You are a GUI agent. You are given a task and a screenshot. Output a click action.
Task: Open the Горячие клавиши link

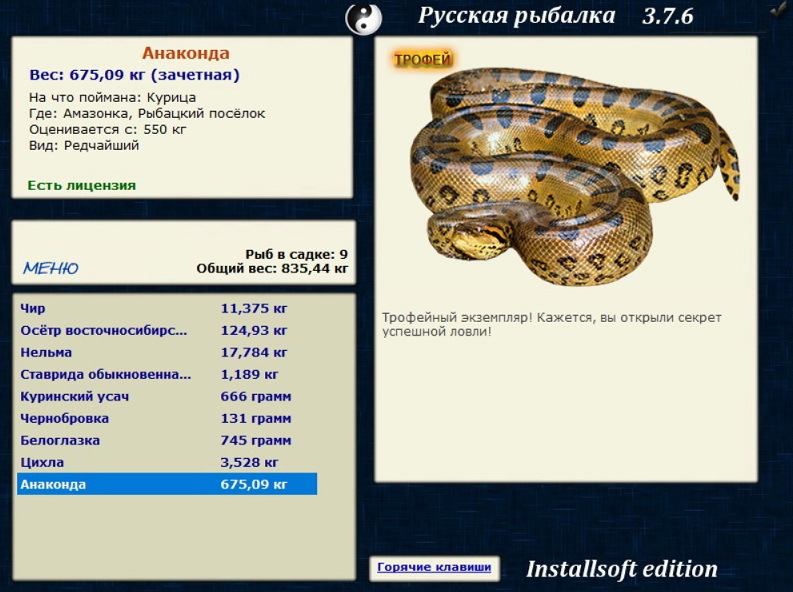434,567
